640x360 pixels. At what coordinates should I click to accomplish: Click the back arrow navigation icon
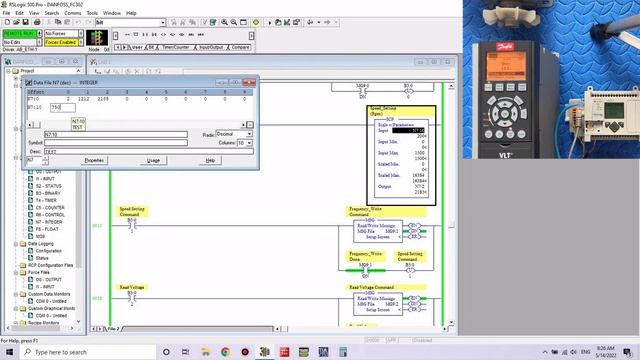310,22
